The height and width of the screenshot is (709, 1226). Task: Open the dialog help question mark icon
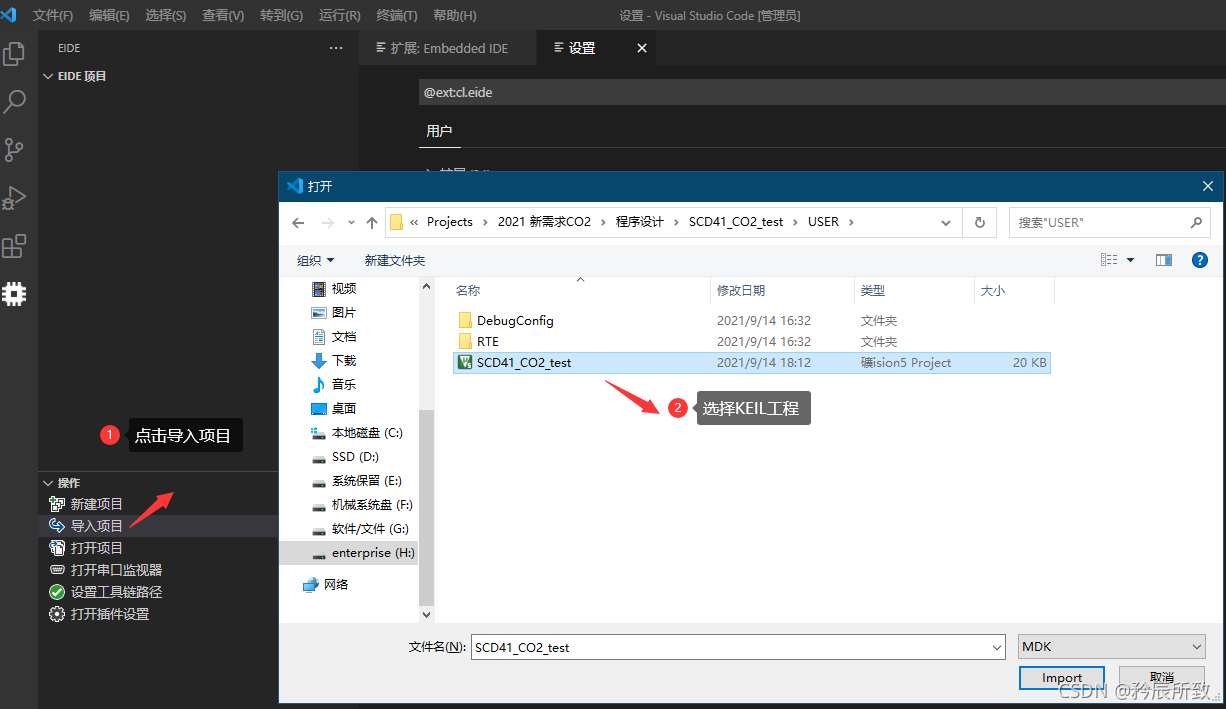1200,260
